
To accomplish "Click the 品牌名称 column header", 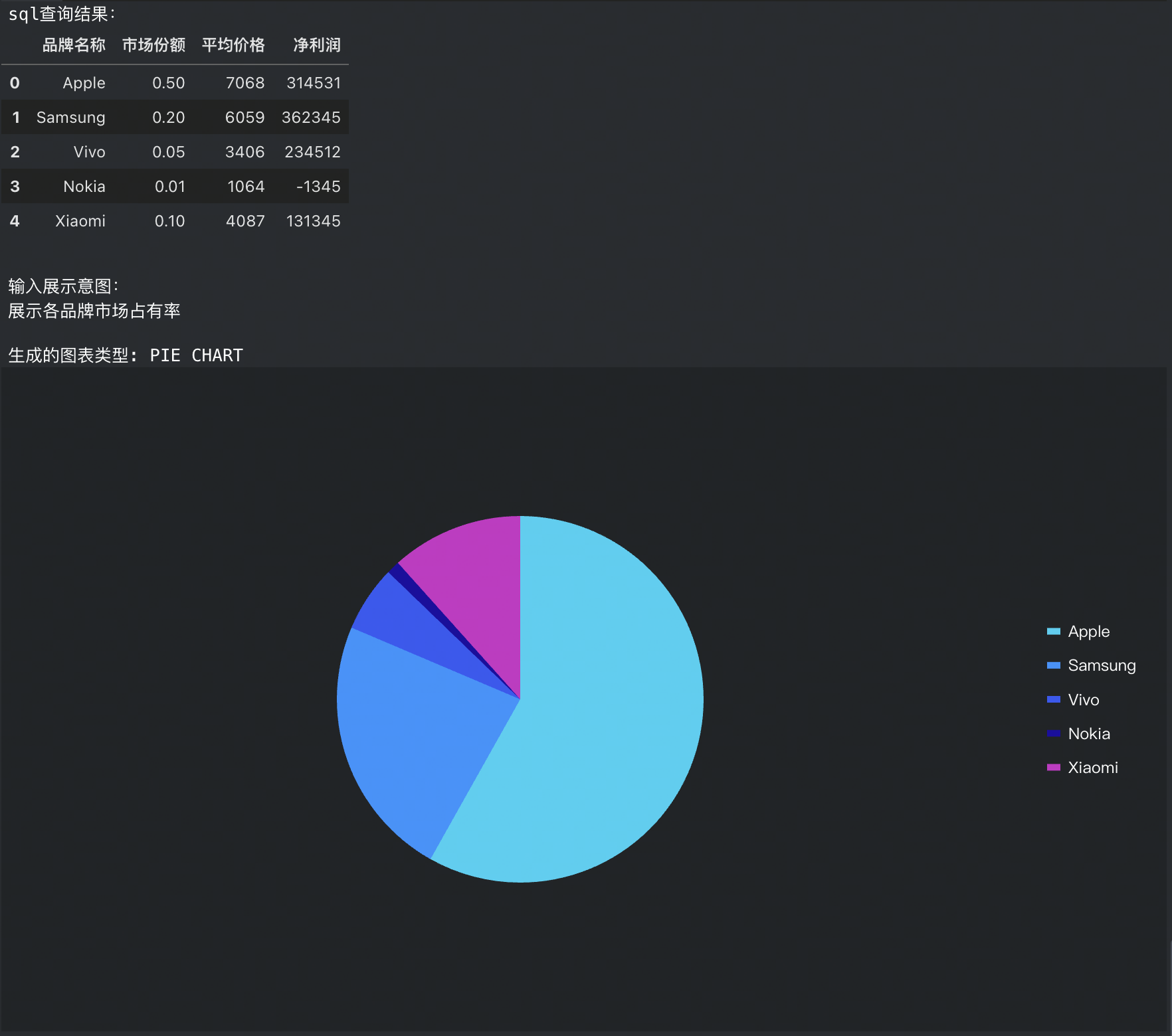I will 74,45.
